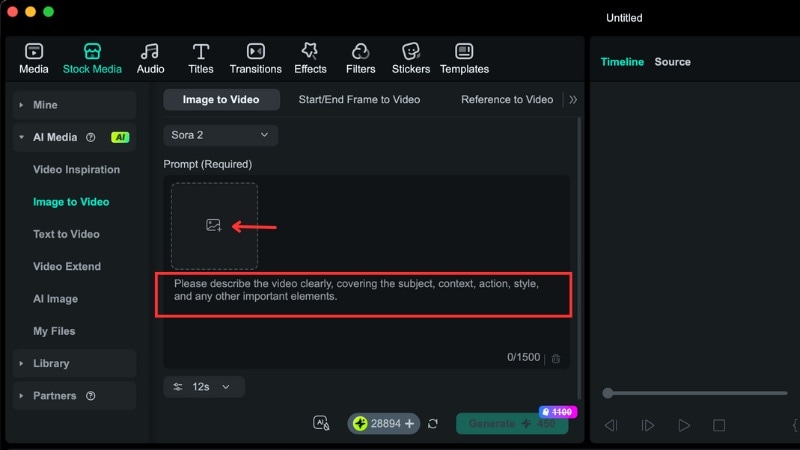Image resolution: width=800 pixels, height=450 pixels.
Task: Open Video Extend in sidebar
Action: point(67,266)
